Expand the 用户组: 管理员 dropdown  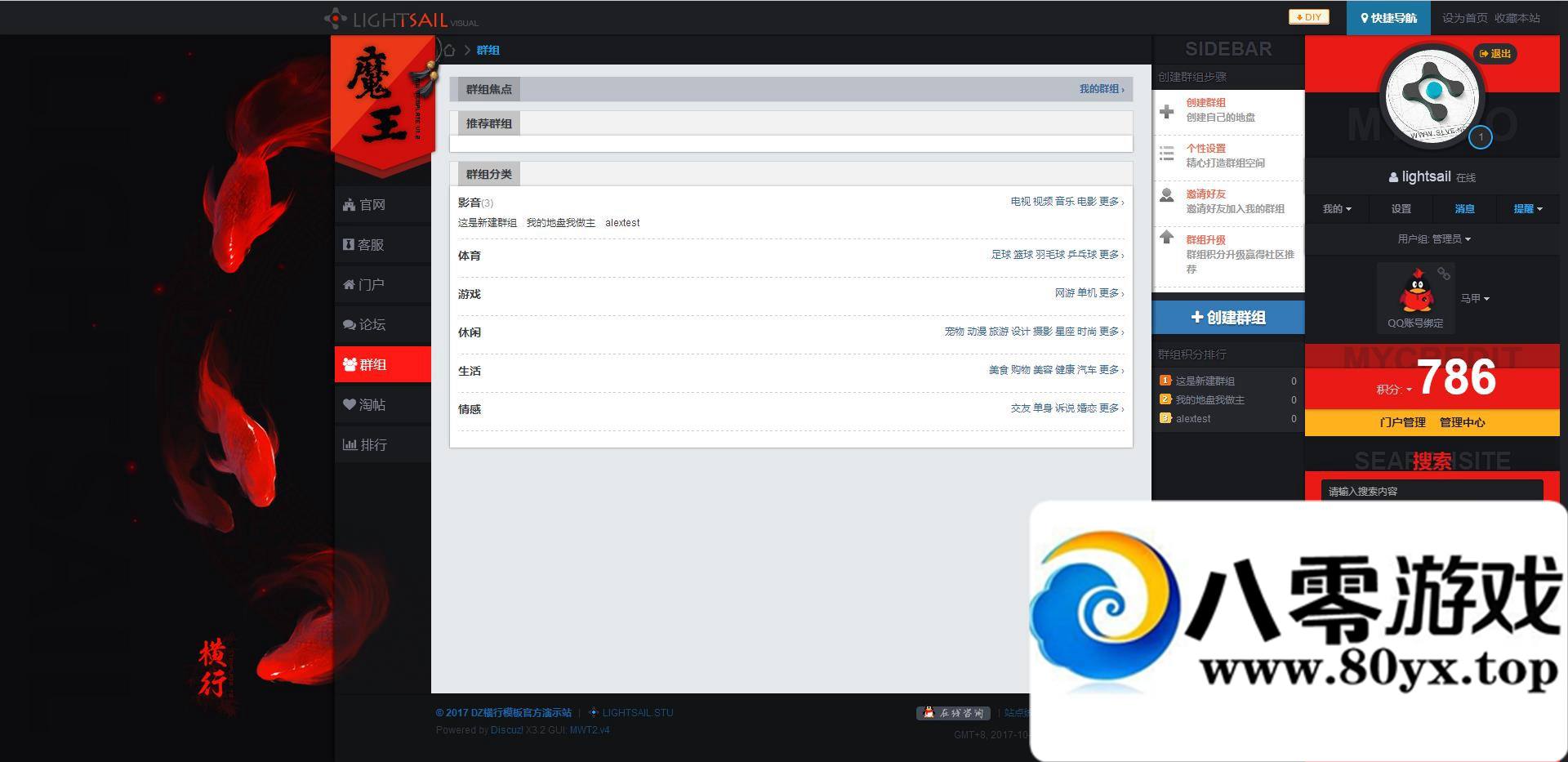tap(1433, 239)
